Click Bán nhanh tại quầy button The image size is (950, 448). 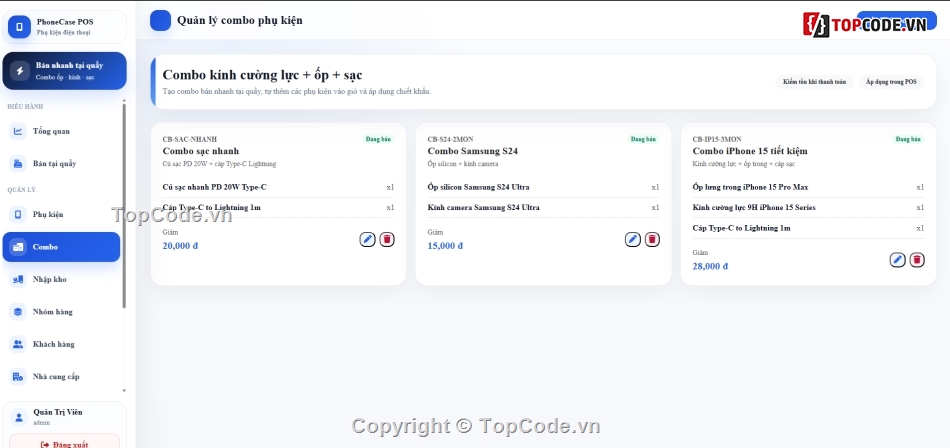tap(65, 71)
